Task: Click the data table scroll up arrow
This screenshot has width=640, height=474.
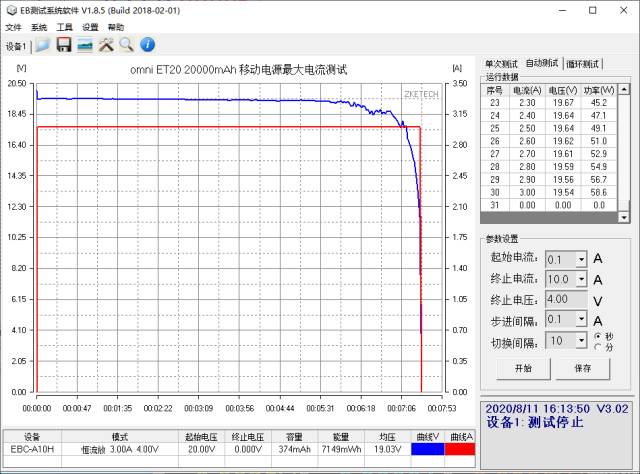Action: (x=624, y=89)
